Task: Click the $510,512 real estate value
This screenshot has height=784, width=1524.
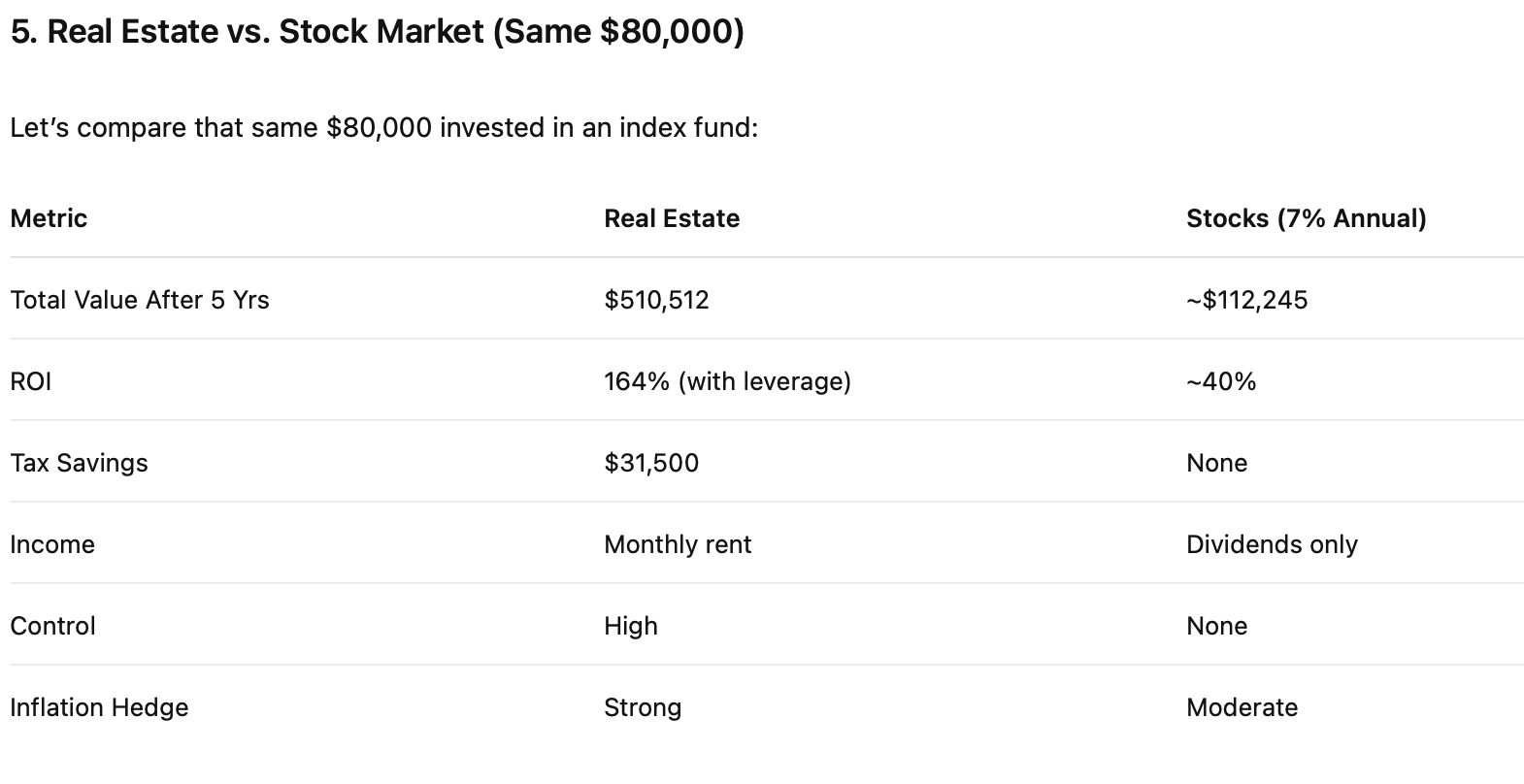Action: pyautogui.click(x=656, y=300)
